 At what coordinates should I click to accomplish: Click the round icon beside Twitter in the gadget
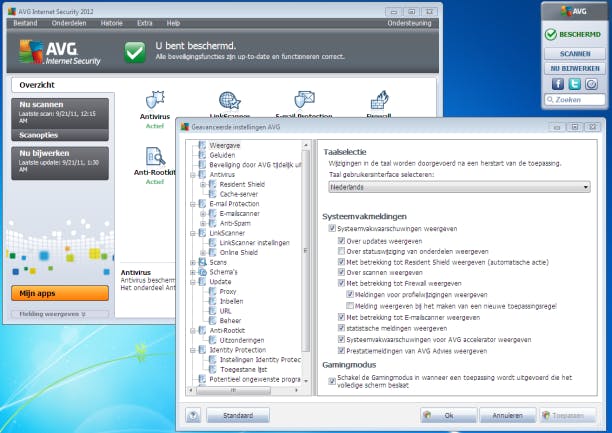point(591,84)
